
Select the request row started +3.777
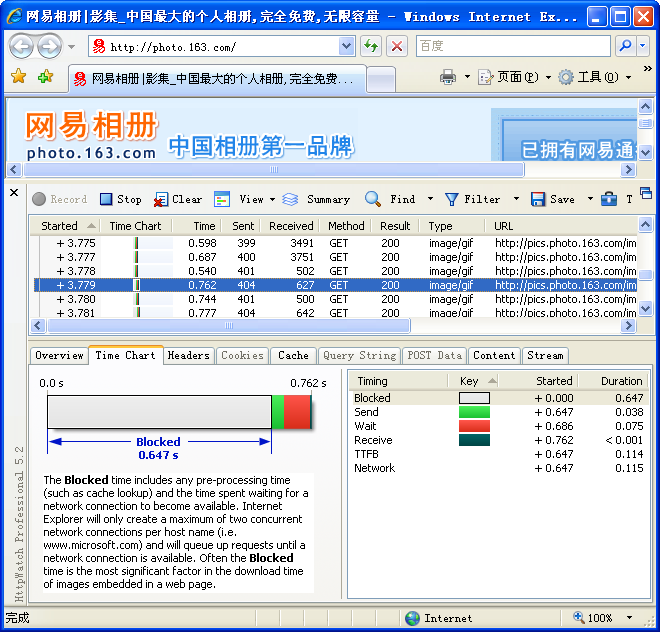335,257
